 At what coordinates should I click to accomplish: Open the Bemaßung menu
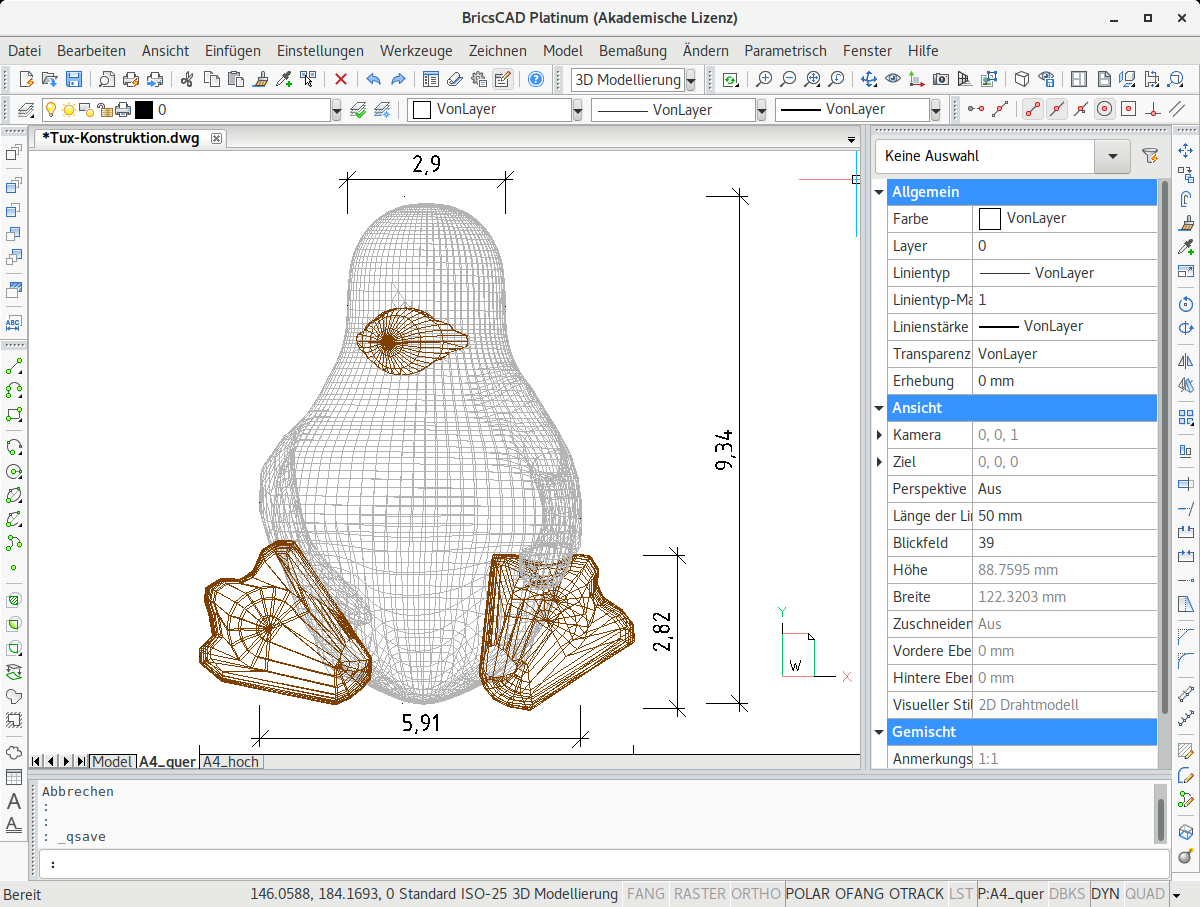pos(632,50)
